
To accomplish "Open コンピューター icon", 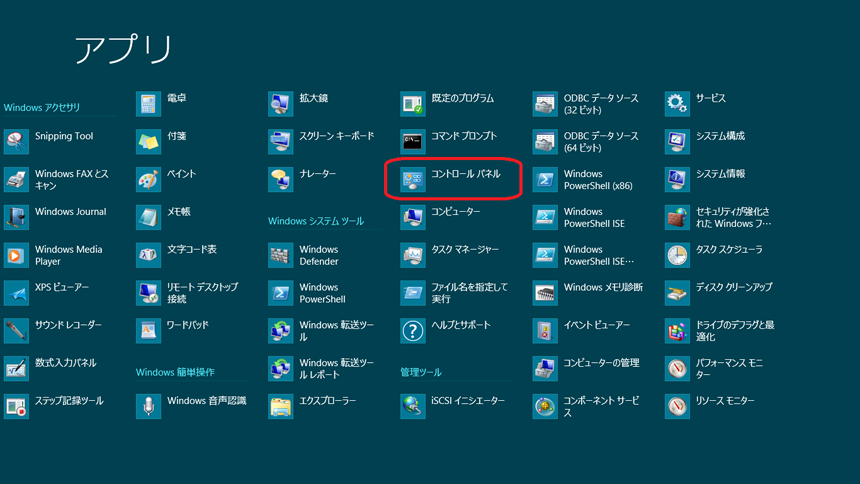I will click(x=412, y=217).
